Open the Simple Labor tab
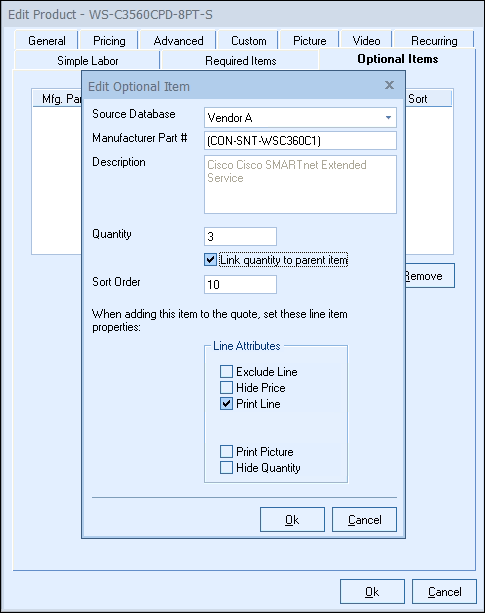485x613 pixels. coord(88,61)
